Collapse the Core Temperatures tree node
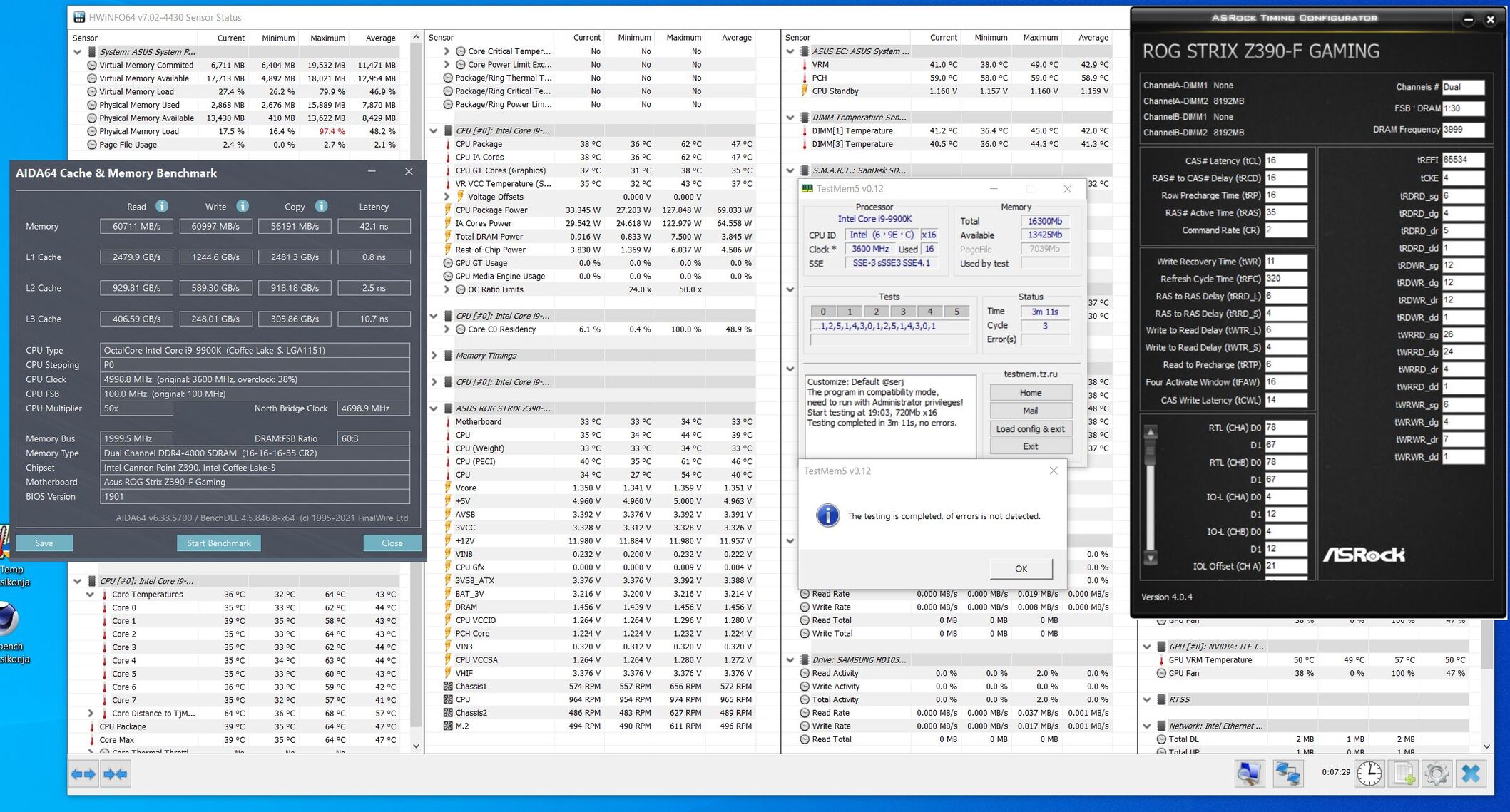1510x812 pixels. [90, 595]
